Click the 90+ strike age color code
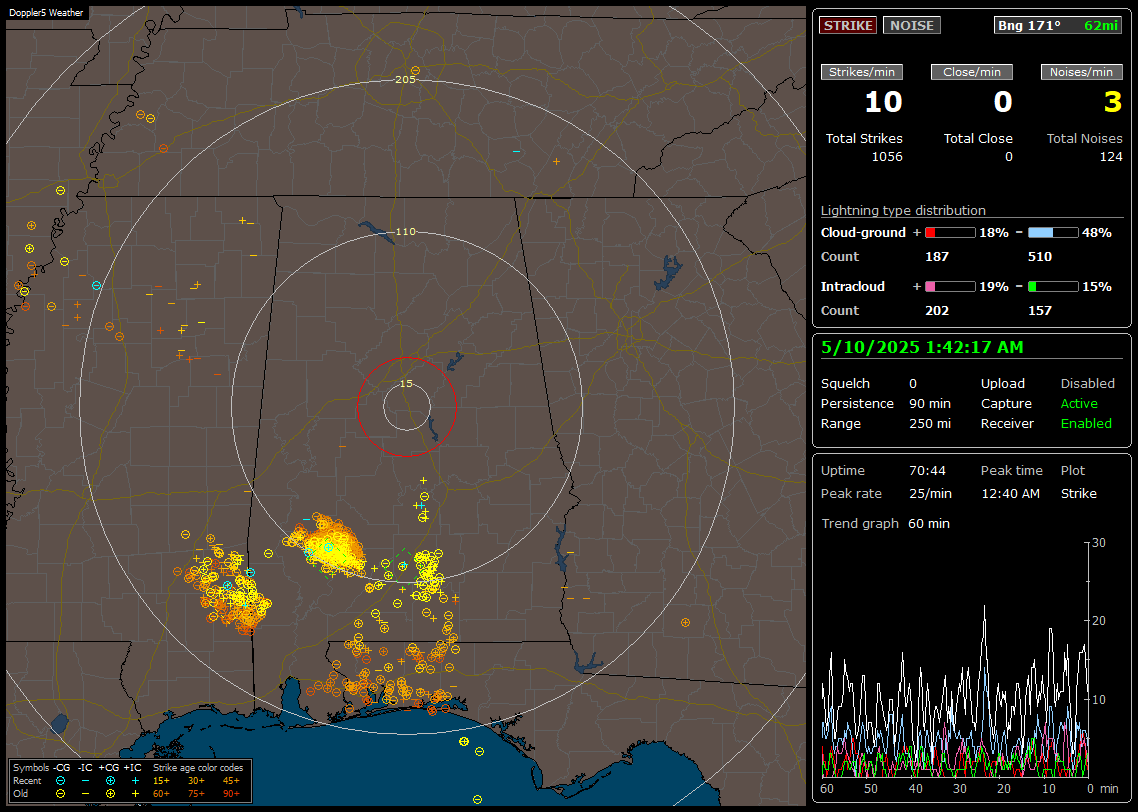Screen dimensions: 1138x812 pos(231,793)
